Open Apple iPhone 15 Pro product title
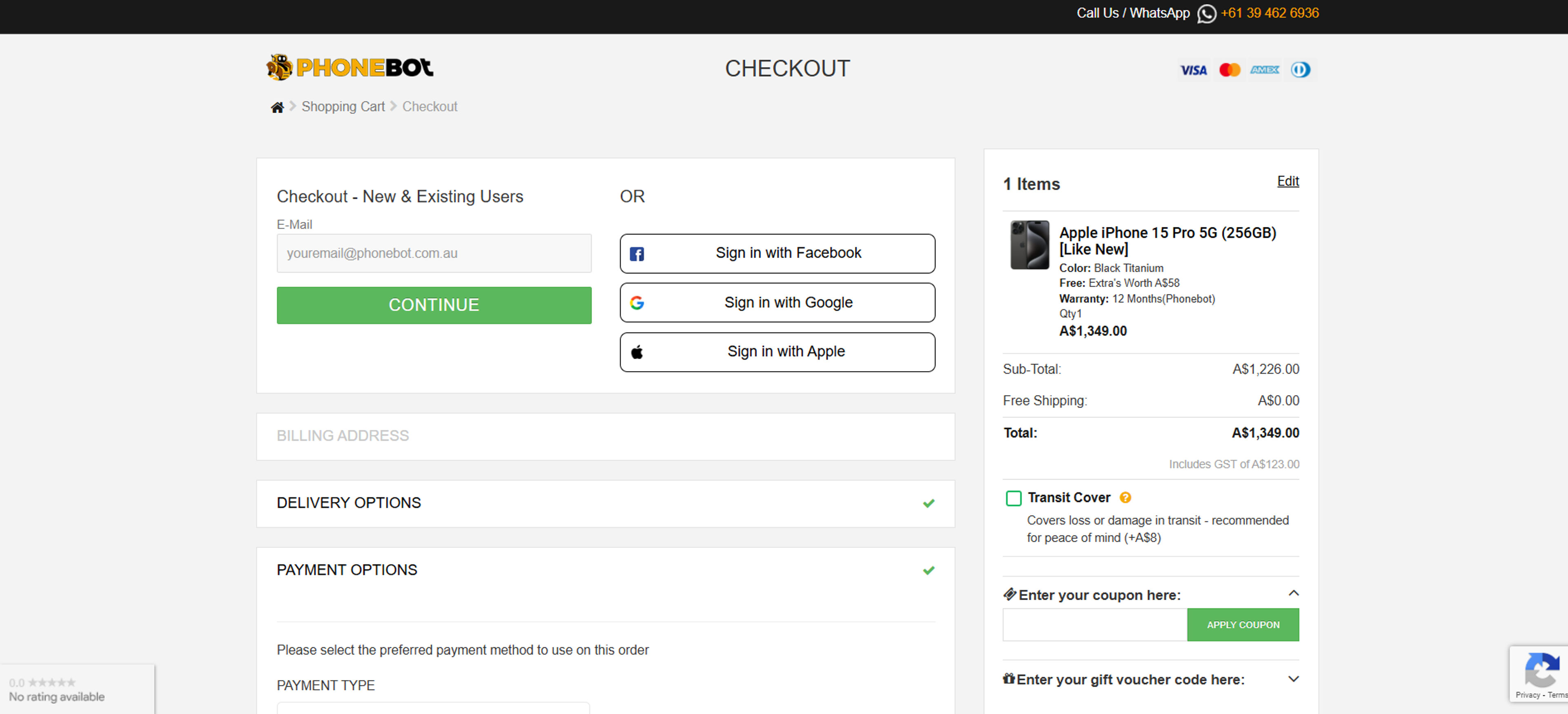 [1167, 241]
